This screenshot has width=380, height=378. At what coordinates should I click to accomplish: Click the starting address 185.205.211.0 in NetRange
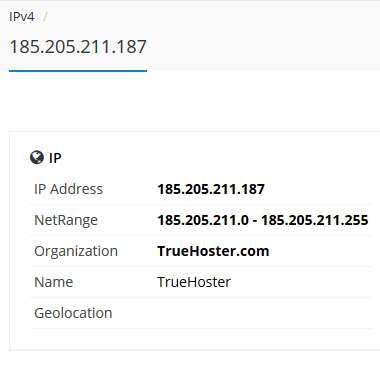(203, 220)
